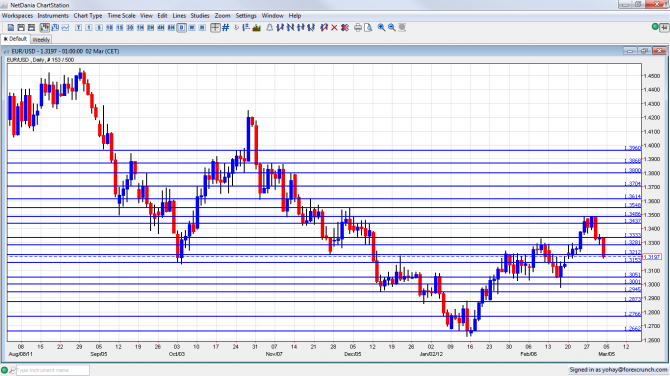The height and width of the screenshot is (376, 670).
Task: Switch to the Weekly workspace tab
Action: tap(41, 40)
